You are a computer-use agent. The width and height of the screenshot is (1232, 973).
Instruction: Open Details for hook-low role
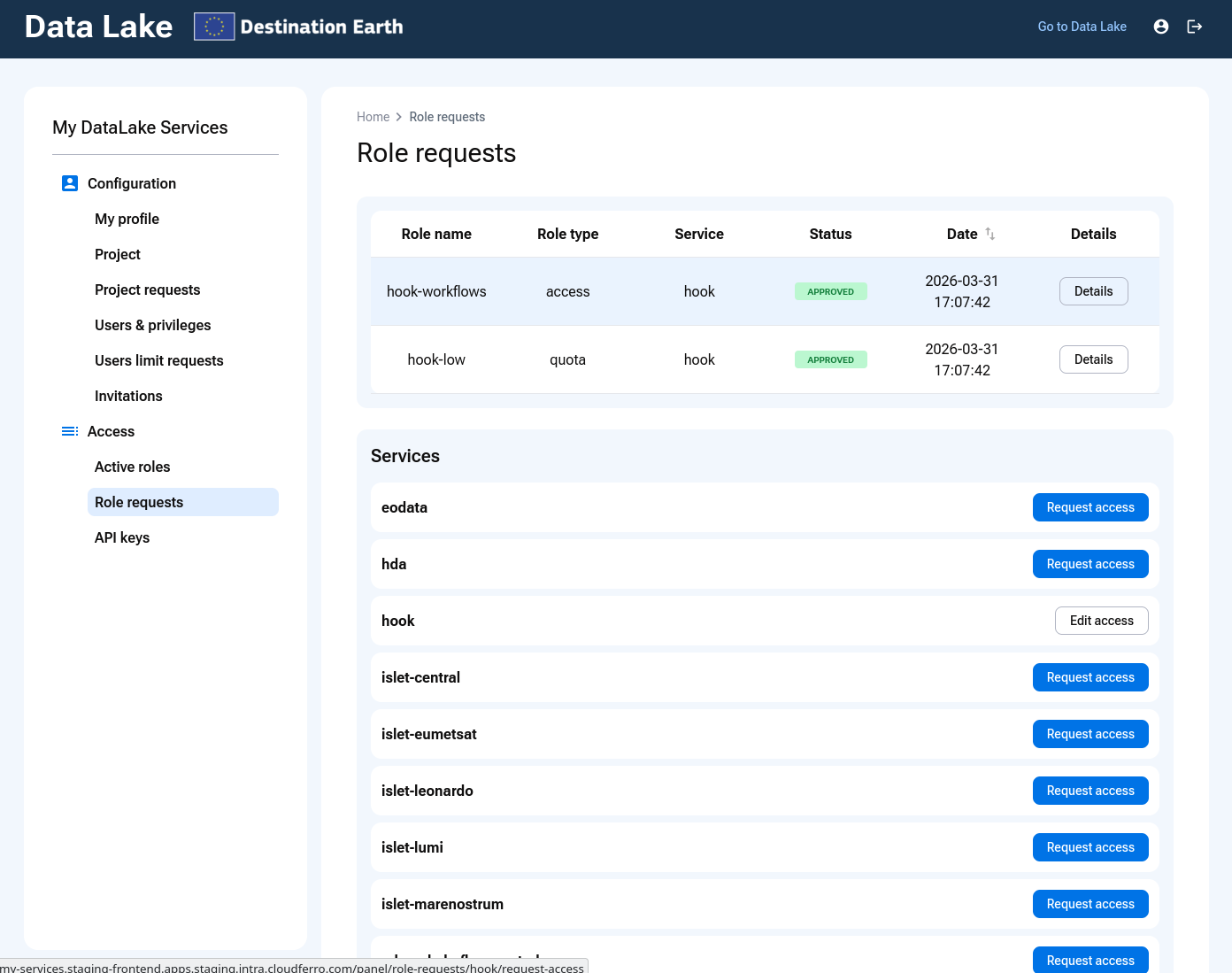coord(1094,359)
